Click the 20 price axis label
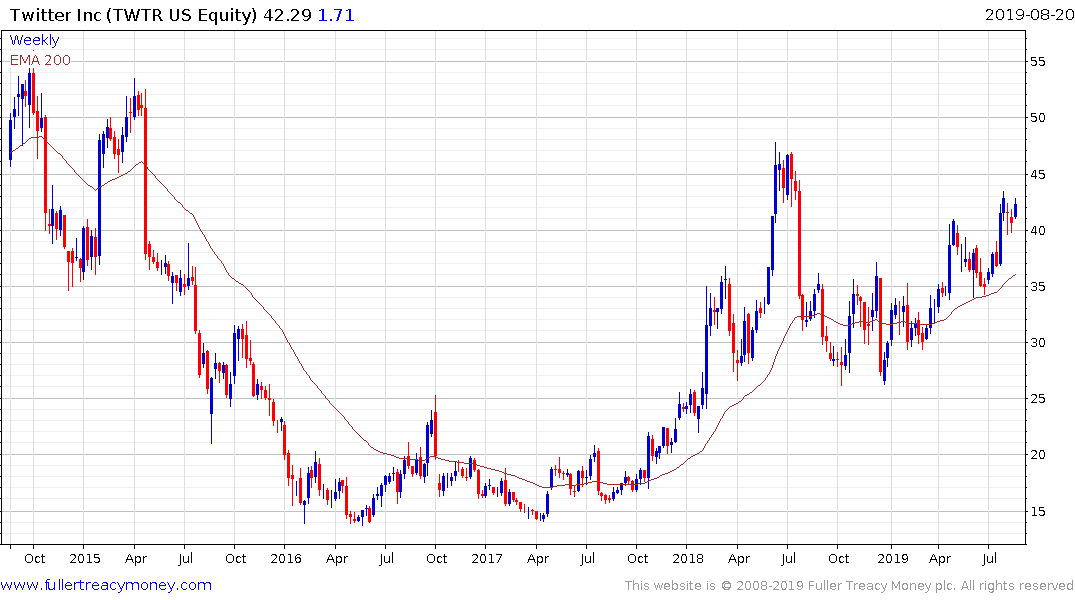This screenshot has height=600, width=1075. pos(1037,455)
